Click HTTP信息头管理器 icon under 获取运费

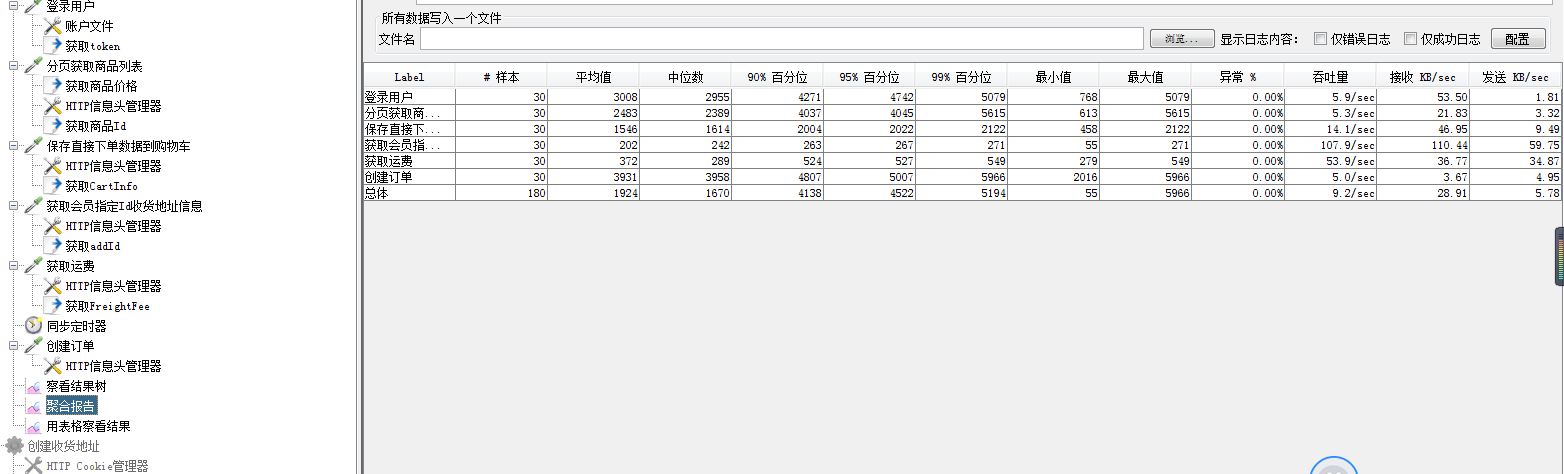(53, 286)
